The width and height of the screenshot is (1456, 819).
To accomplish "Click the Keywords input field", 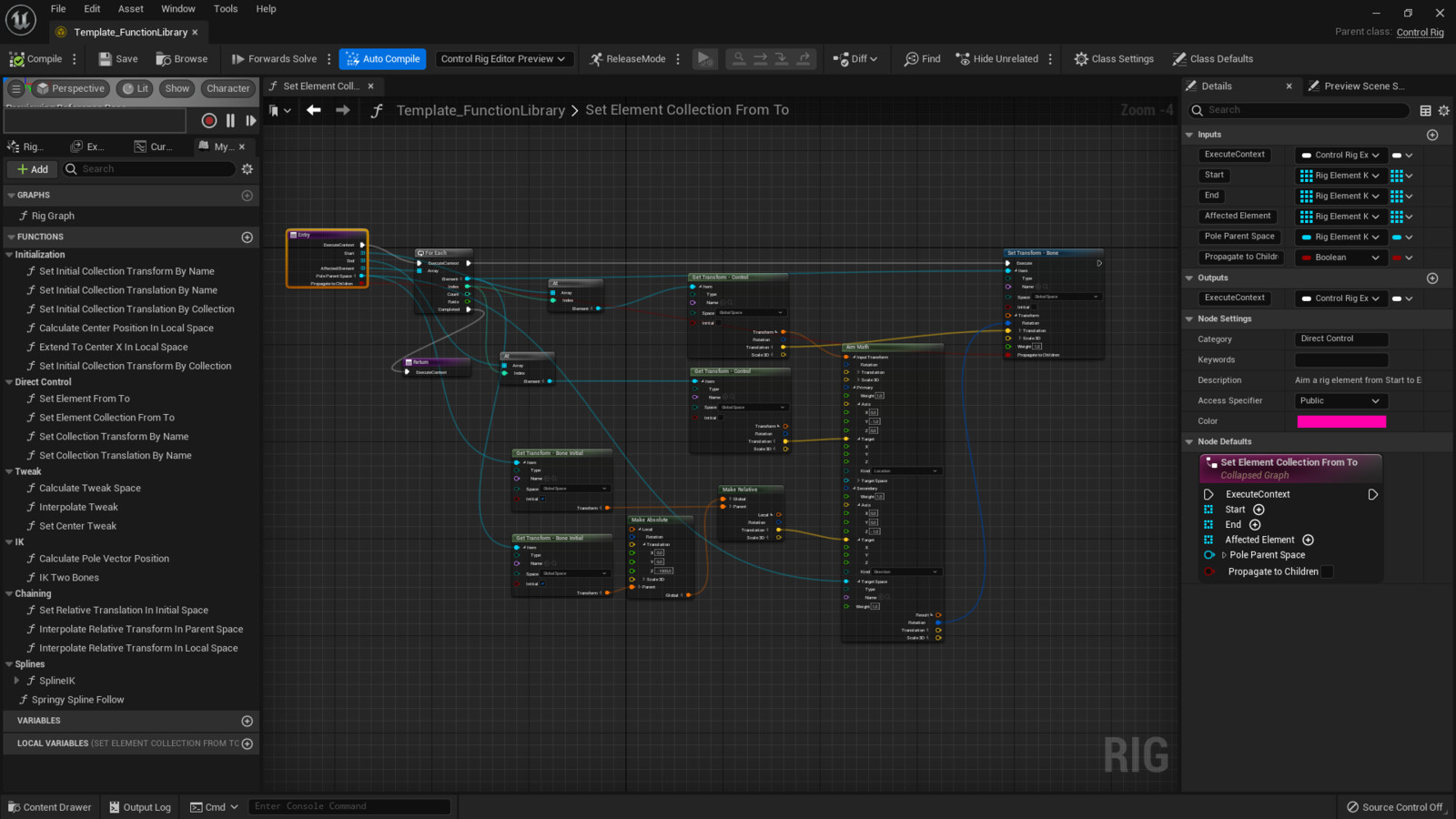I will click(1341, 360).
